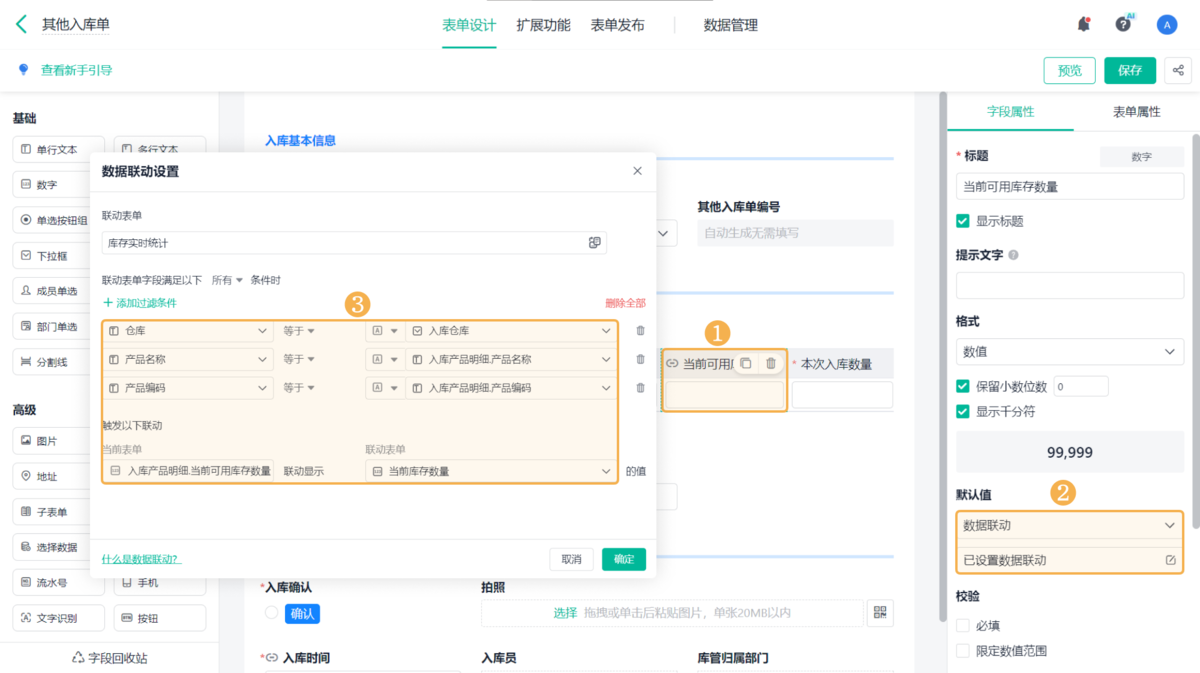Open the help question mark icon
The height and width of the screenshot is (673, 1200).
point(1123,24)
